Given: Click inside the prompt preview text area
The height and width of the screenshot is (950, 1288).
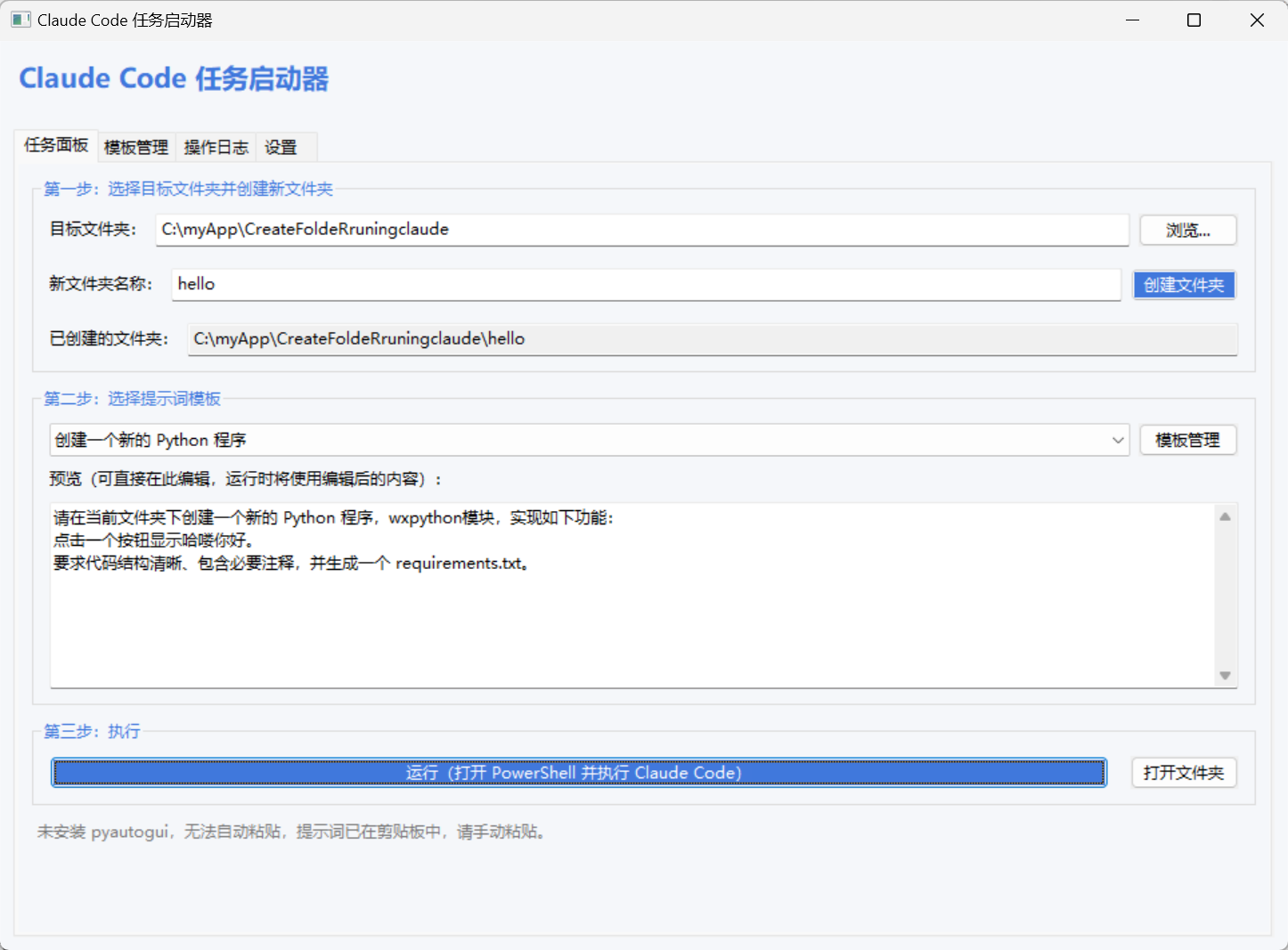Looking at the screenshot, I should pyautogui.click(x=632, y=595).
